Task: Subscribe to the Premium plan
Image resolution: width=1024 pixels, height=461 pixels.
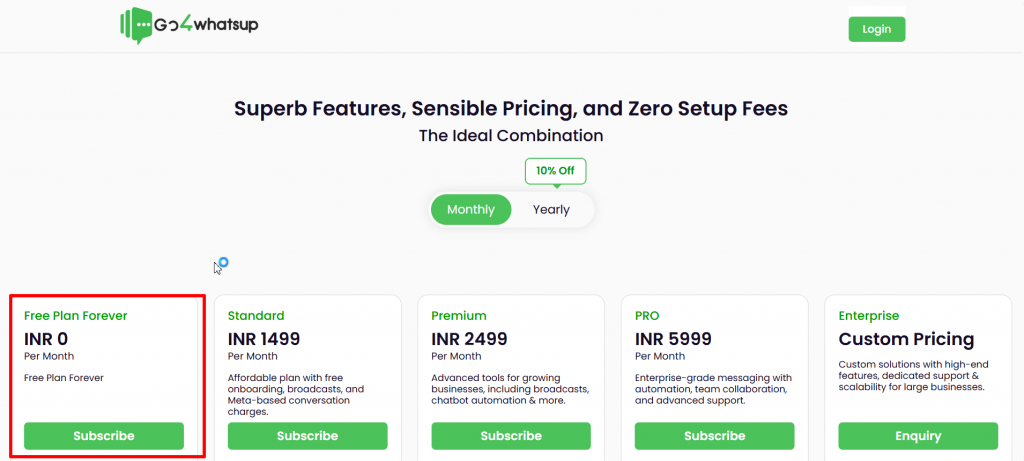Action: (511, 436)
